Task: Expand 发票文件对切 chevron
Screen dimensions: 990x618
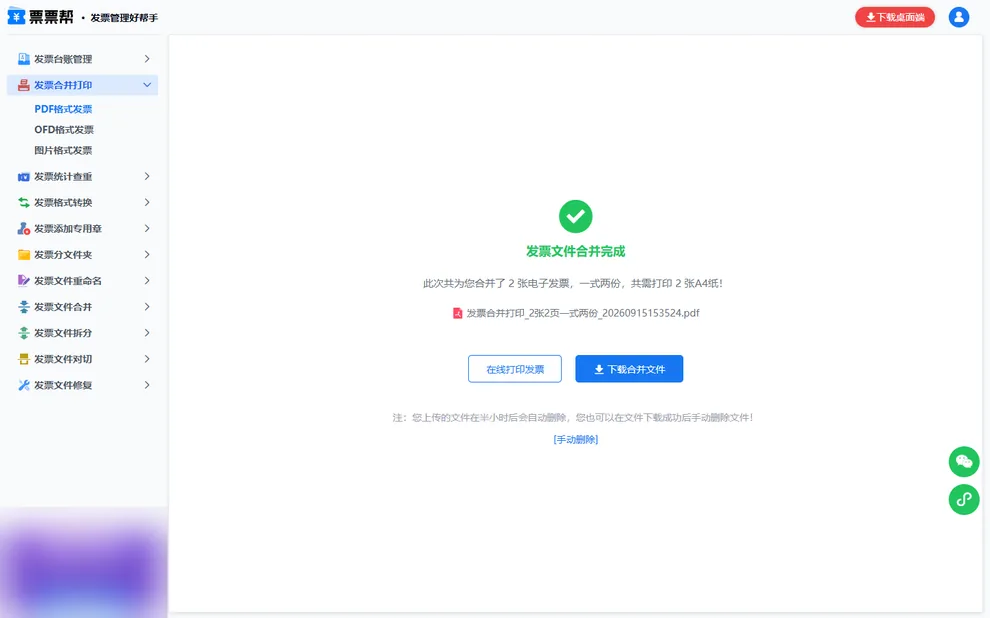Action: (x=146, y=359)
